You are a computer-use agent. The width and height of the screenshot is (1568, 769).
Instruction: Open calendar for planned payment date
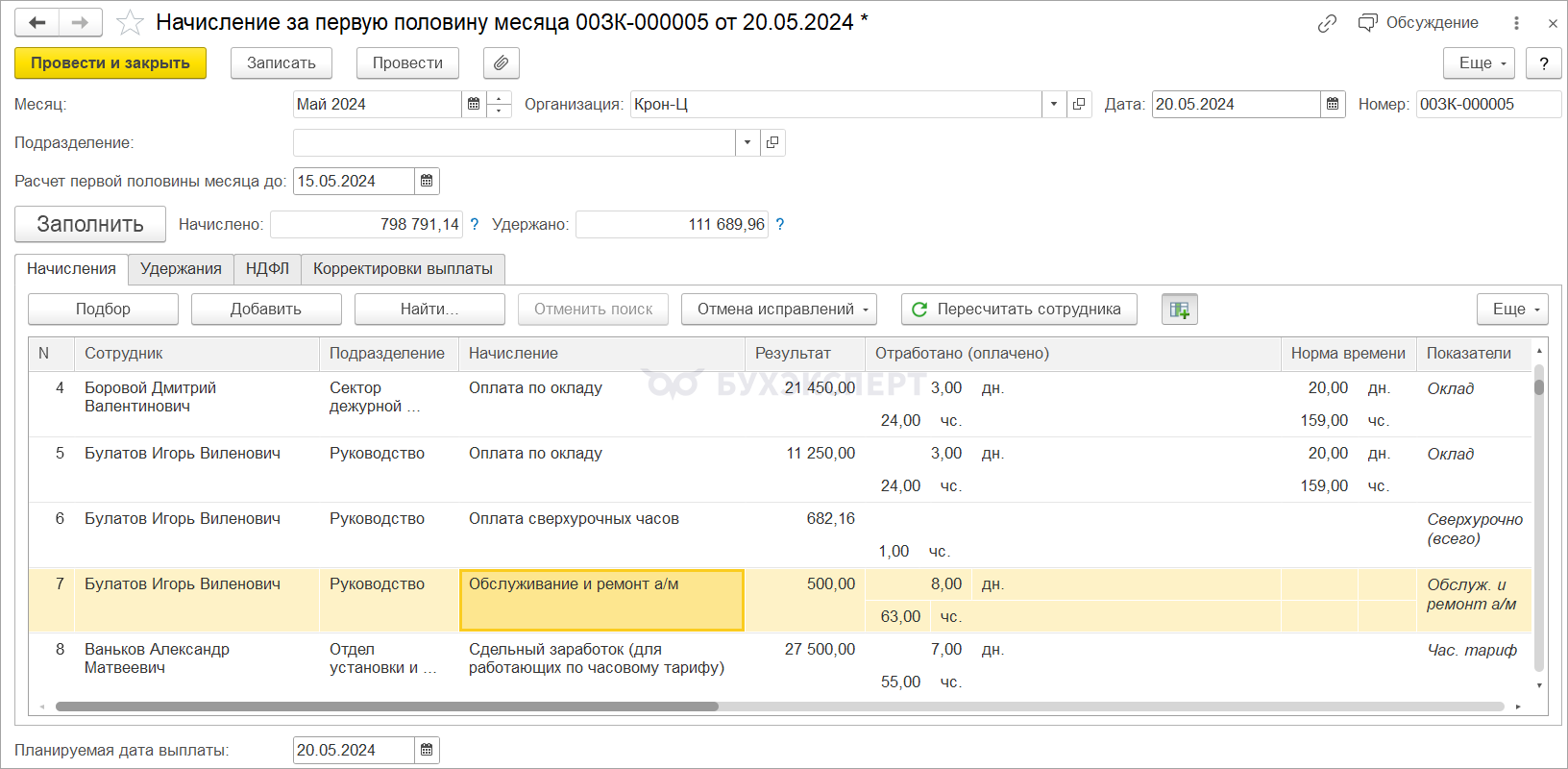pos(427,750)
